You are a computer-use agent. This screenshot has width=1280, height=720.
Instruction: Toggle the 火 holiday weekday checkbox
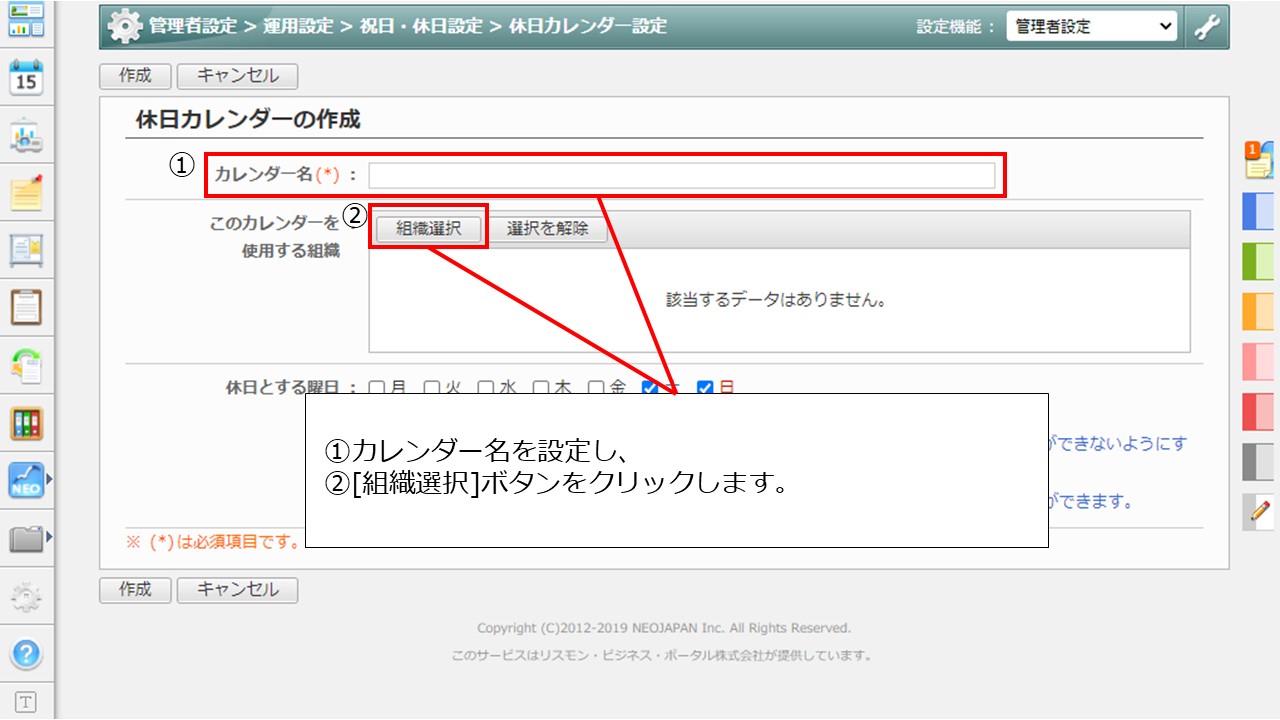431,387
